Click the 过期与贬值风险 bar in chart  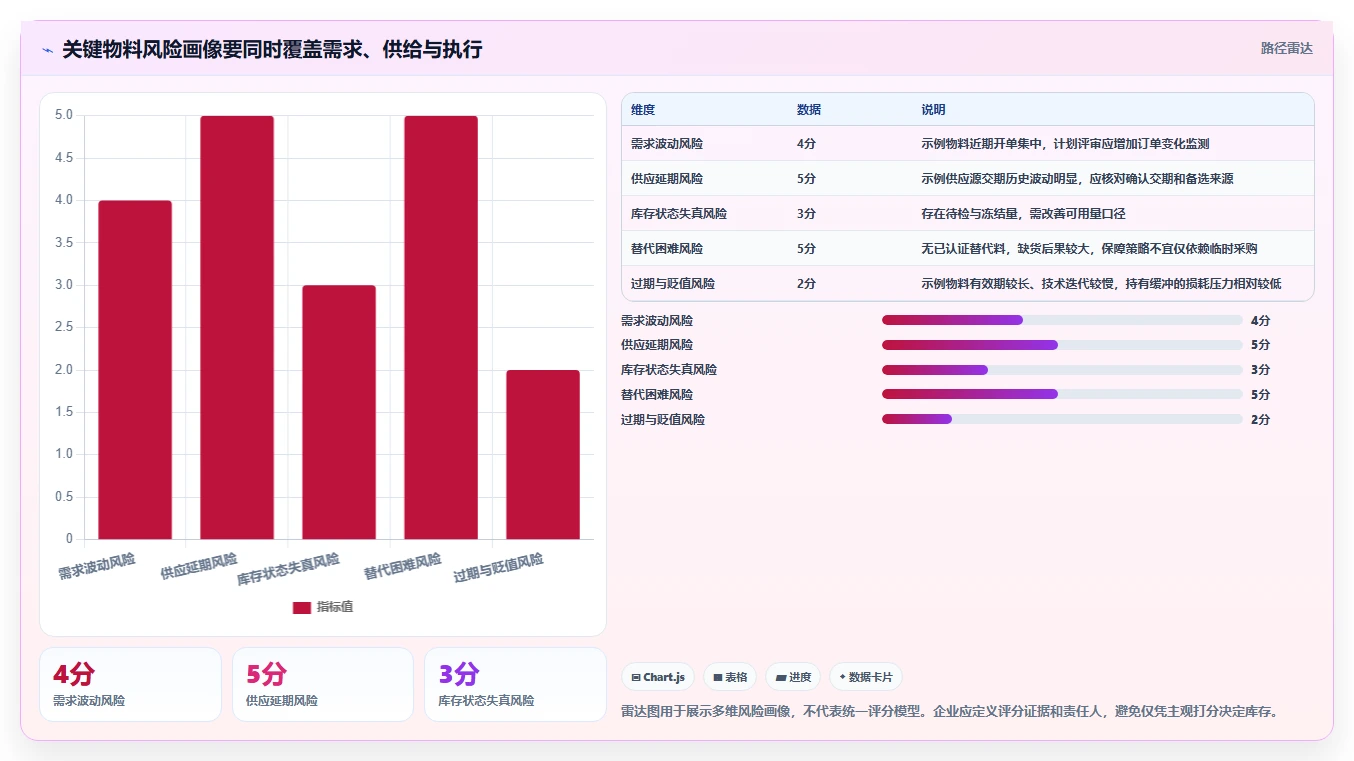(543, 455)
